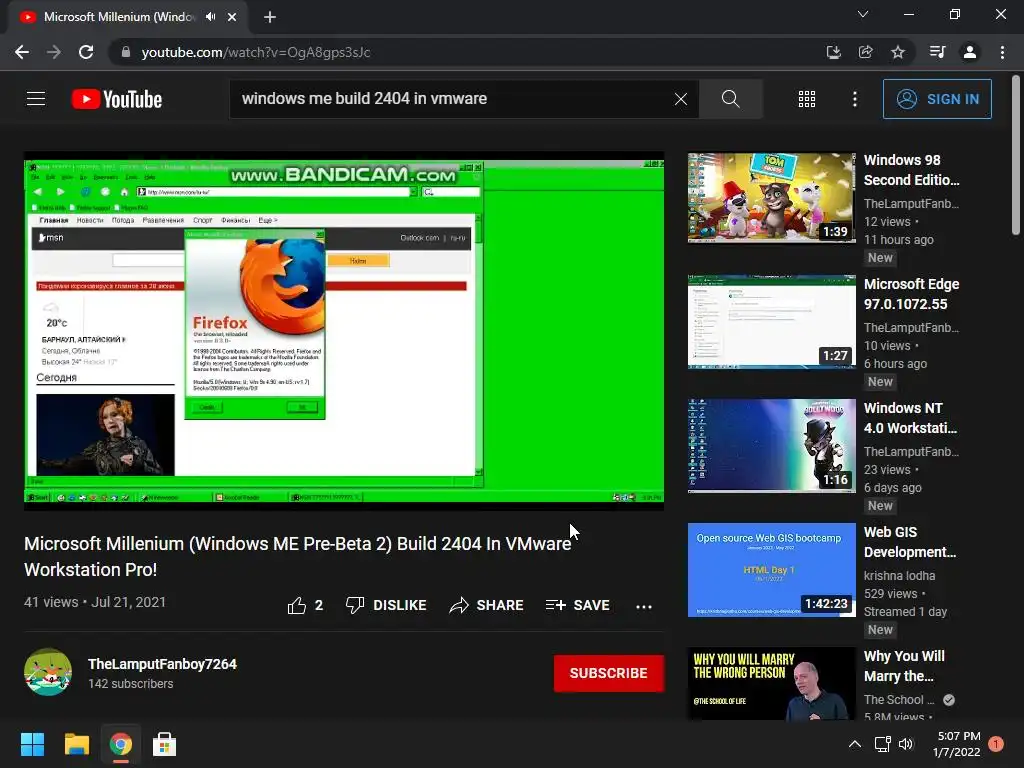Open Chrome tab search dropdown
1024x768 pixels.
[x=863, y=14]
